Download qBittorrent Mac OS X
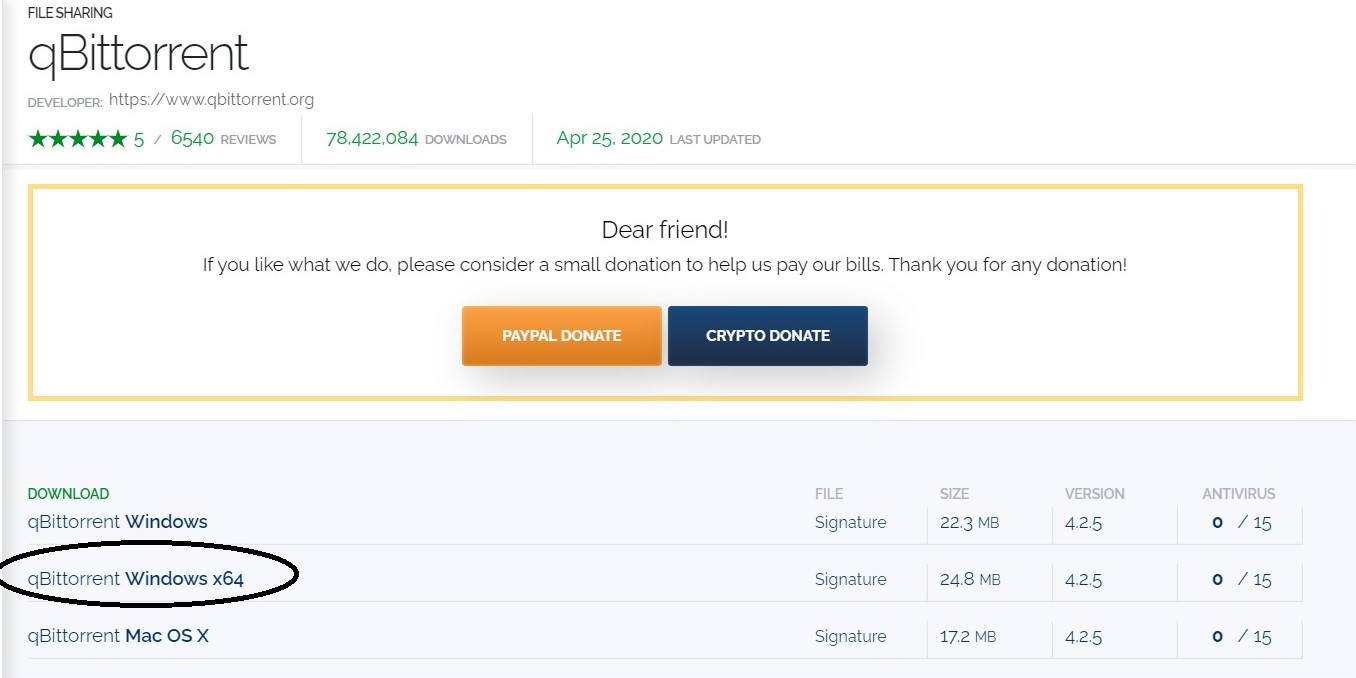The width and height of the screenshot is (1356, 678). pos(118,636)
